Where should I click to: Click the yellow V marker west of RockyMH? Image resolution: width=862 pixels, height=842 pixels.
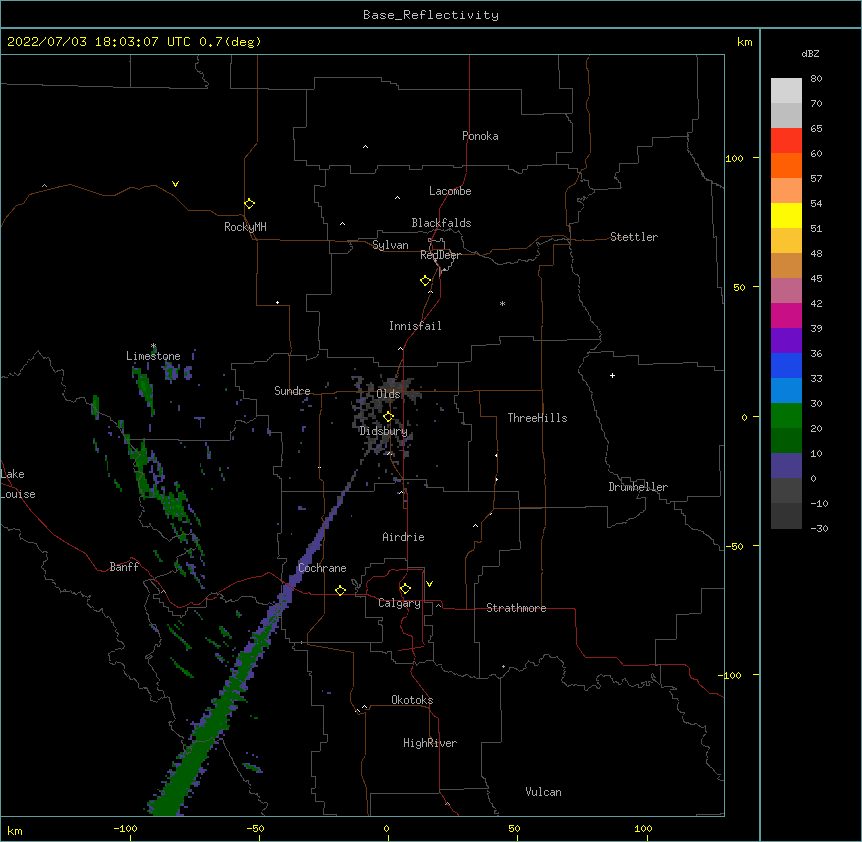pos(175,184)
